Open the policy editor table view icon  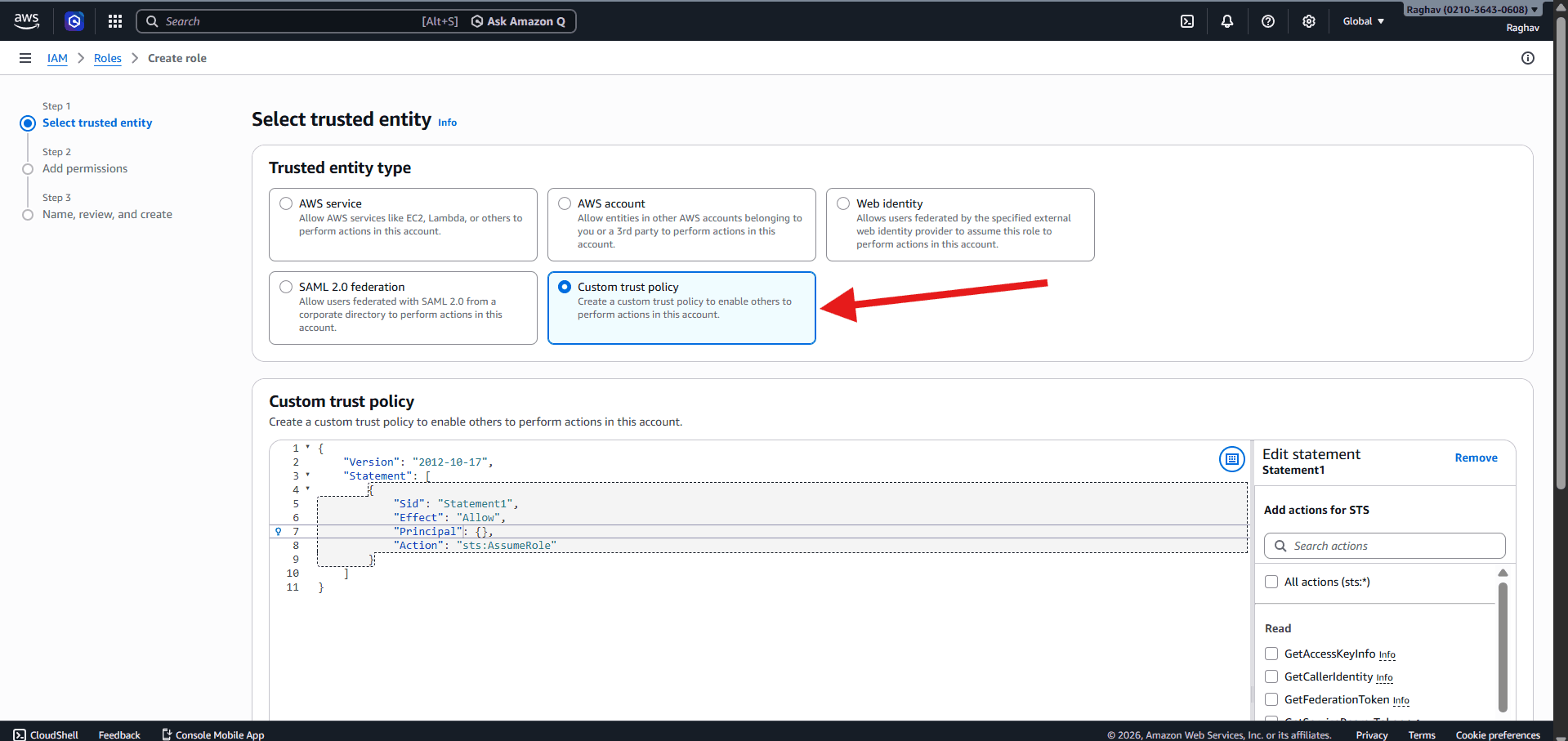pyautogui.click(x=1231, y=459)
